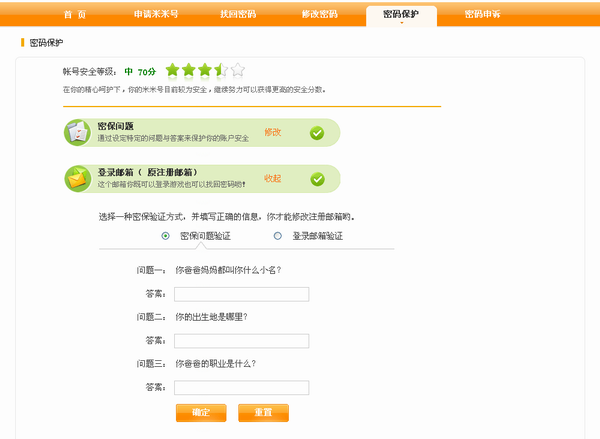Click the half-filled fourth rating star
Image resolution: width=600 pixels, height=439 pixels.
click(221, 70)
